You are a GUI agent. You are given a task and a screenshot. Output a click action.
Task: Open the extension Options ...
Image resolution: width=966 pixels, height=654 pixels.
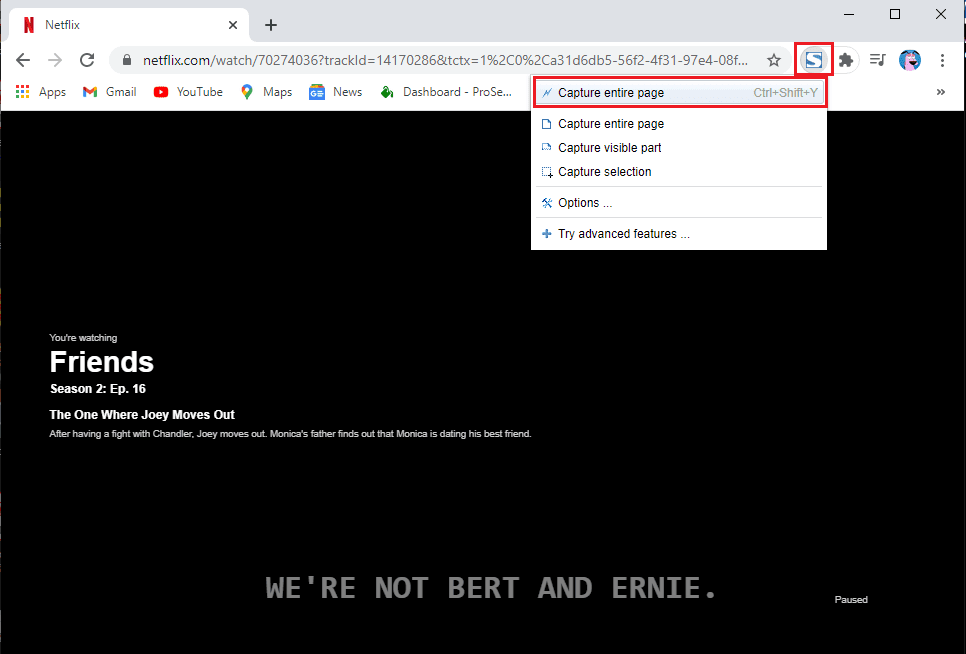pyautogui.click(x=679, y=203)
